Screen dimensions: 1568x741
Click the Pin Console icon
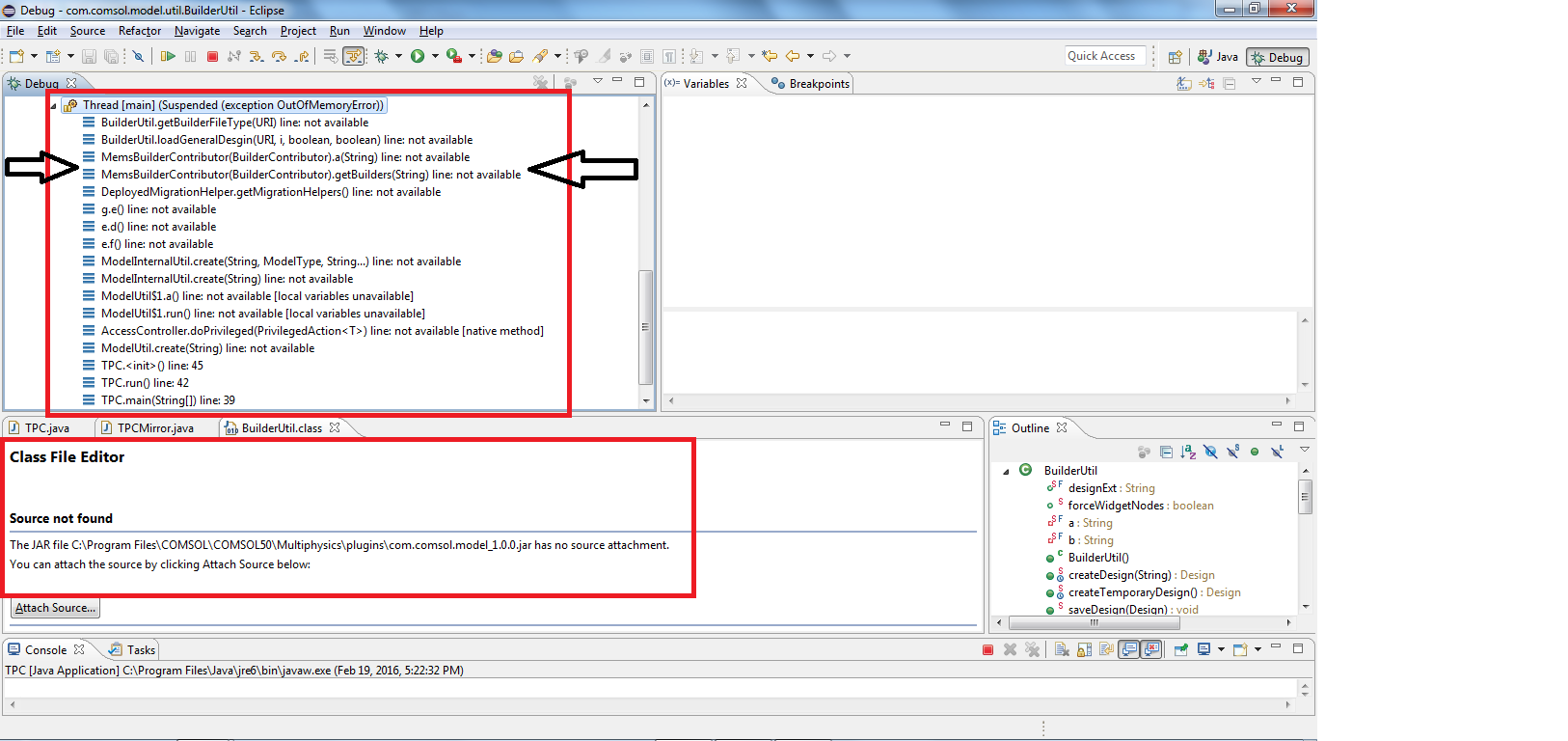[x=1181, y=650]
